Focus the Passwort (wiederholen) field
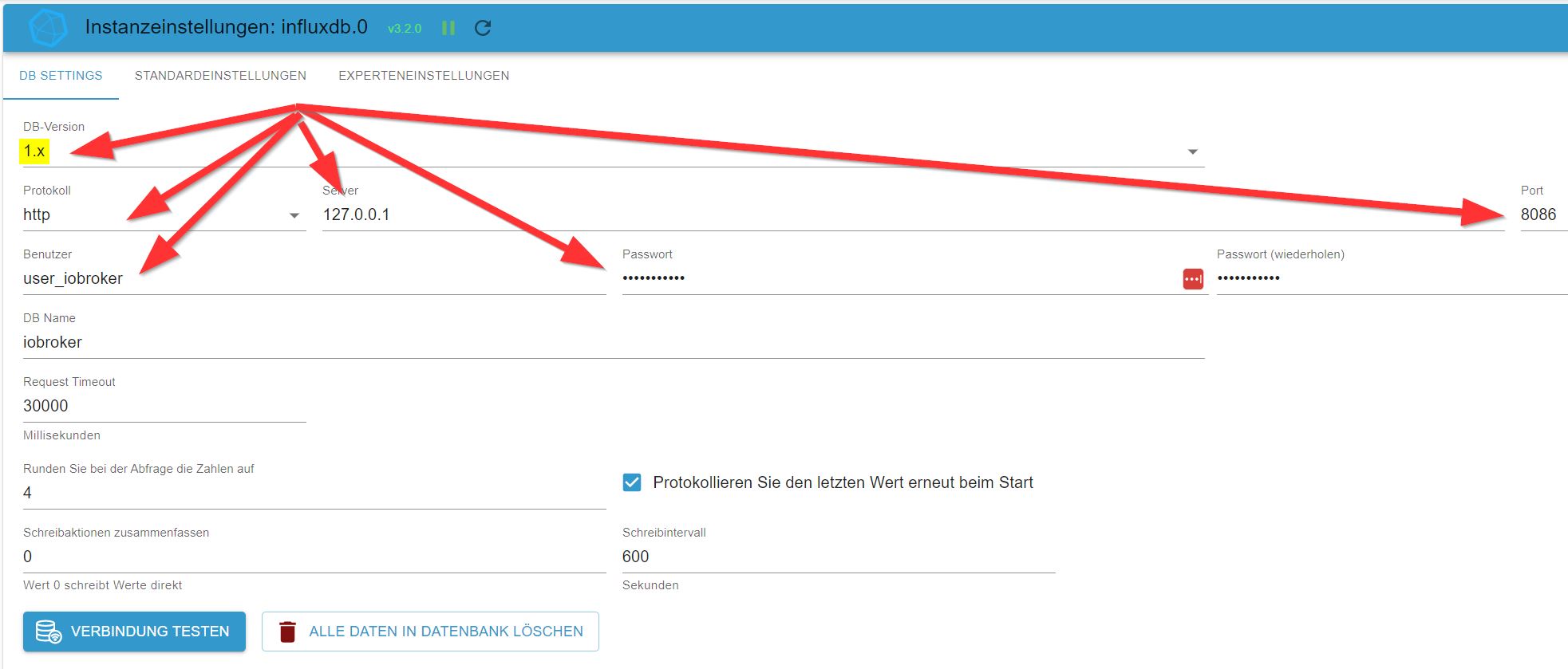This screenshot has height=669, width=1568. (1392, 278)
